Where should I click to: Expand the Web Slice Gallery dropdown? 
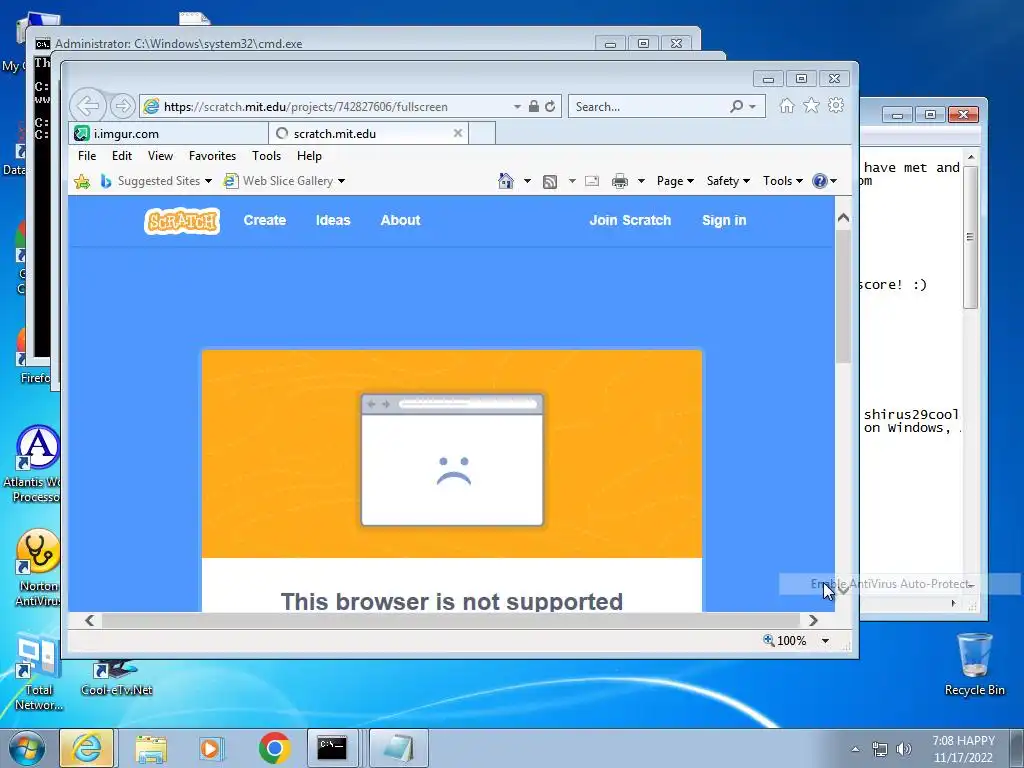342,182
